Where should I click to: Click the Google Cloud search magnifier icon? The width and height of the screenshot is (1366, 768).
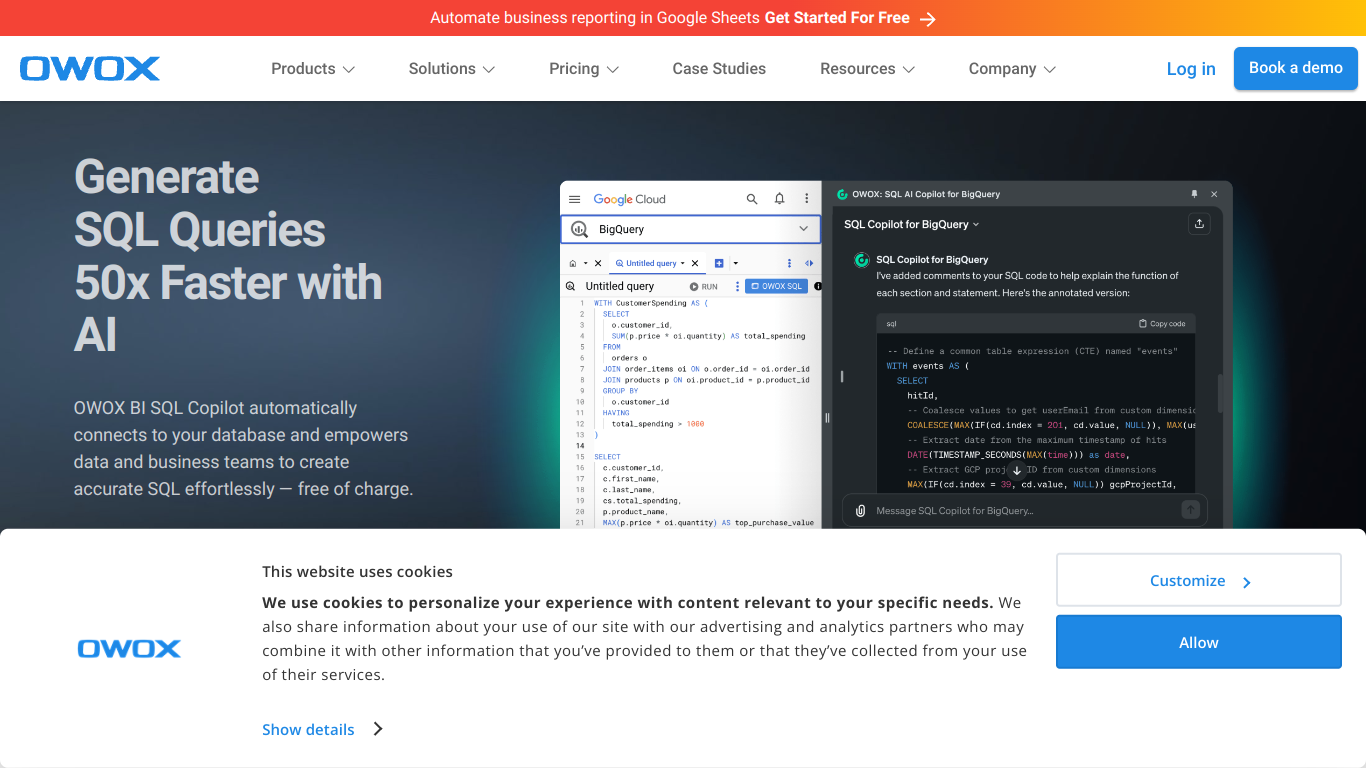[x=752, y=199]
